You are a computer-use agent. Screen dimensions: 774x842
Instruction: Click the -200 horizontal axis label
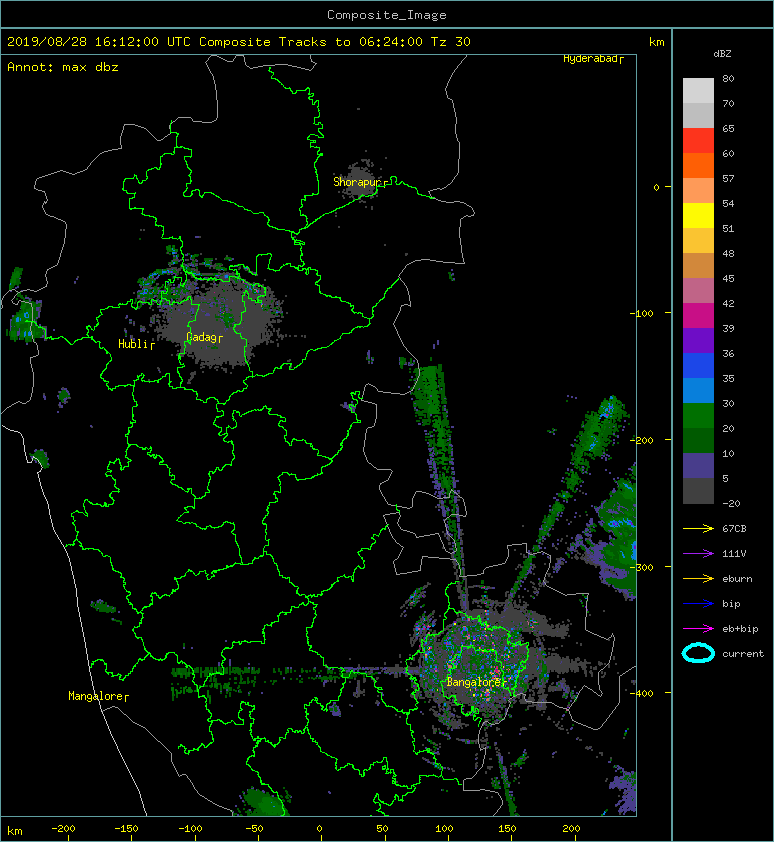(63, 829)
